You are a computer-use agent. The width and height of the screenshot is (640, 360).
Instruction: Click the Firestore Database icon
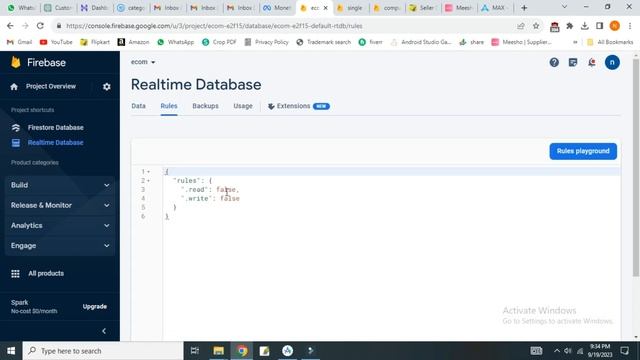pos(16,128)
